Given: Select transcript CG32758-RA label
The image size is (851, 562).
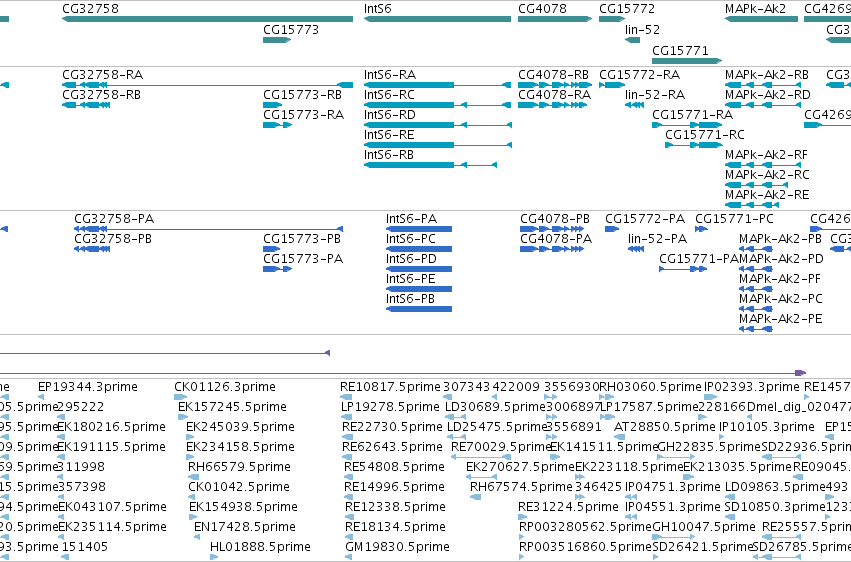Looking at the screenshot, I should [x=103, y=75].
